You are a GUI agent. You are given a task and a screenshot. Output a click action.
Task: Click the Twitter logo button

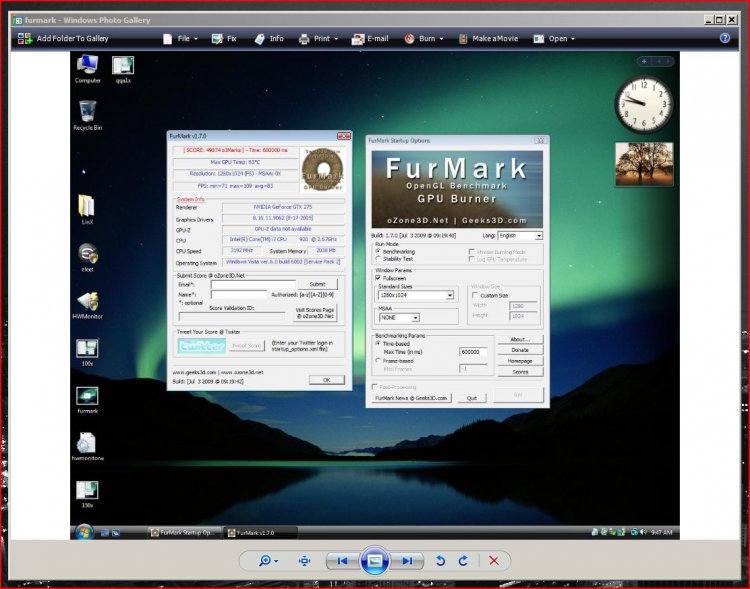point(201,346)
